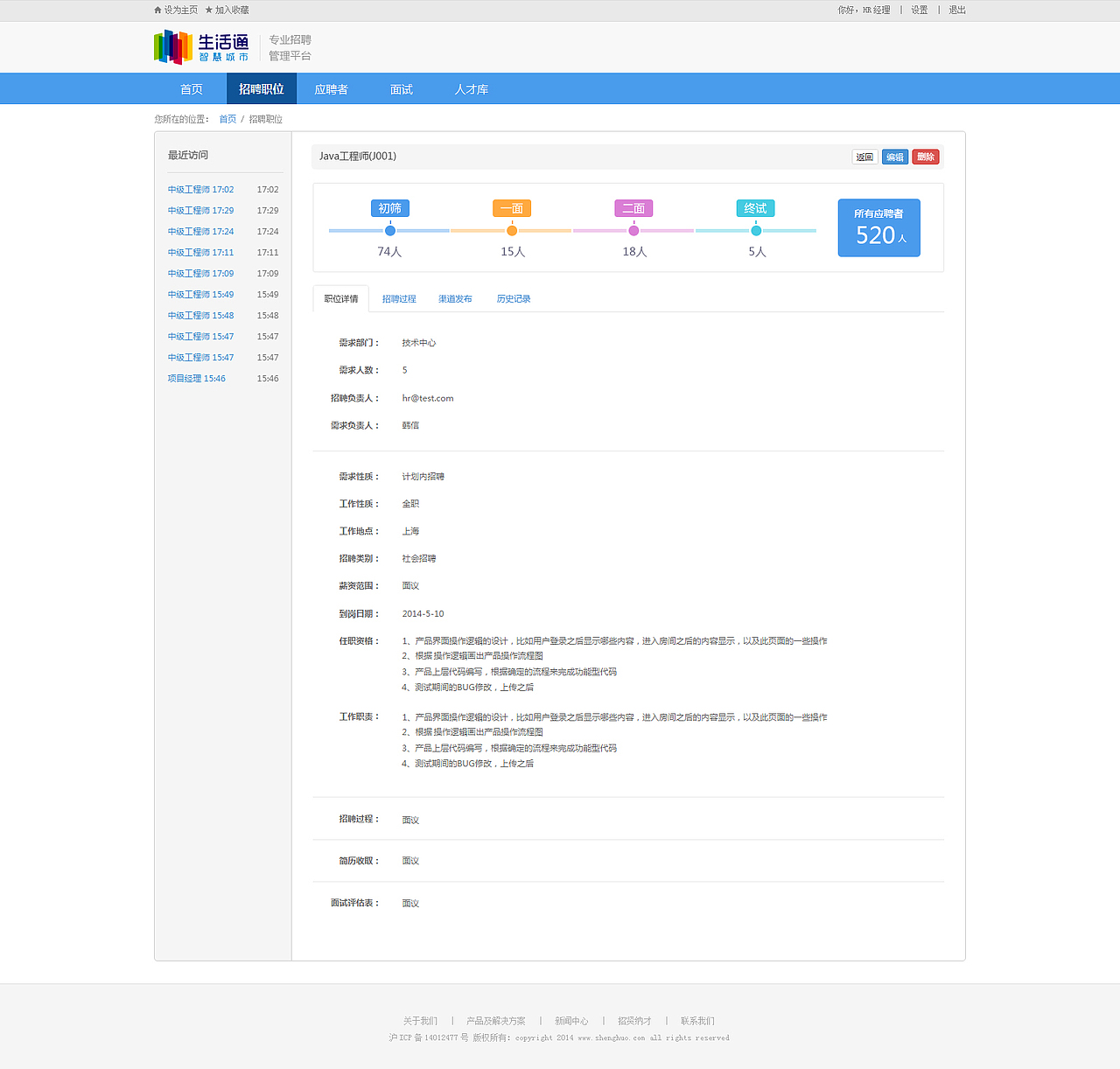Select the teal dot under 终试

click(756, 231)
